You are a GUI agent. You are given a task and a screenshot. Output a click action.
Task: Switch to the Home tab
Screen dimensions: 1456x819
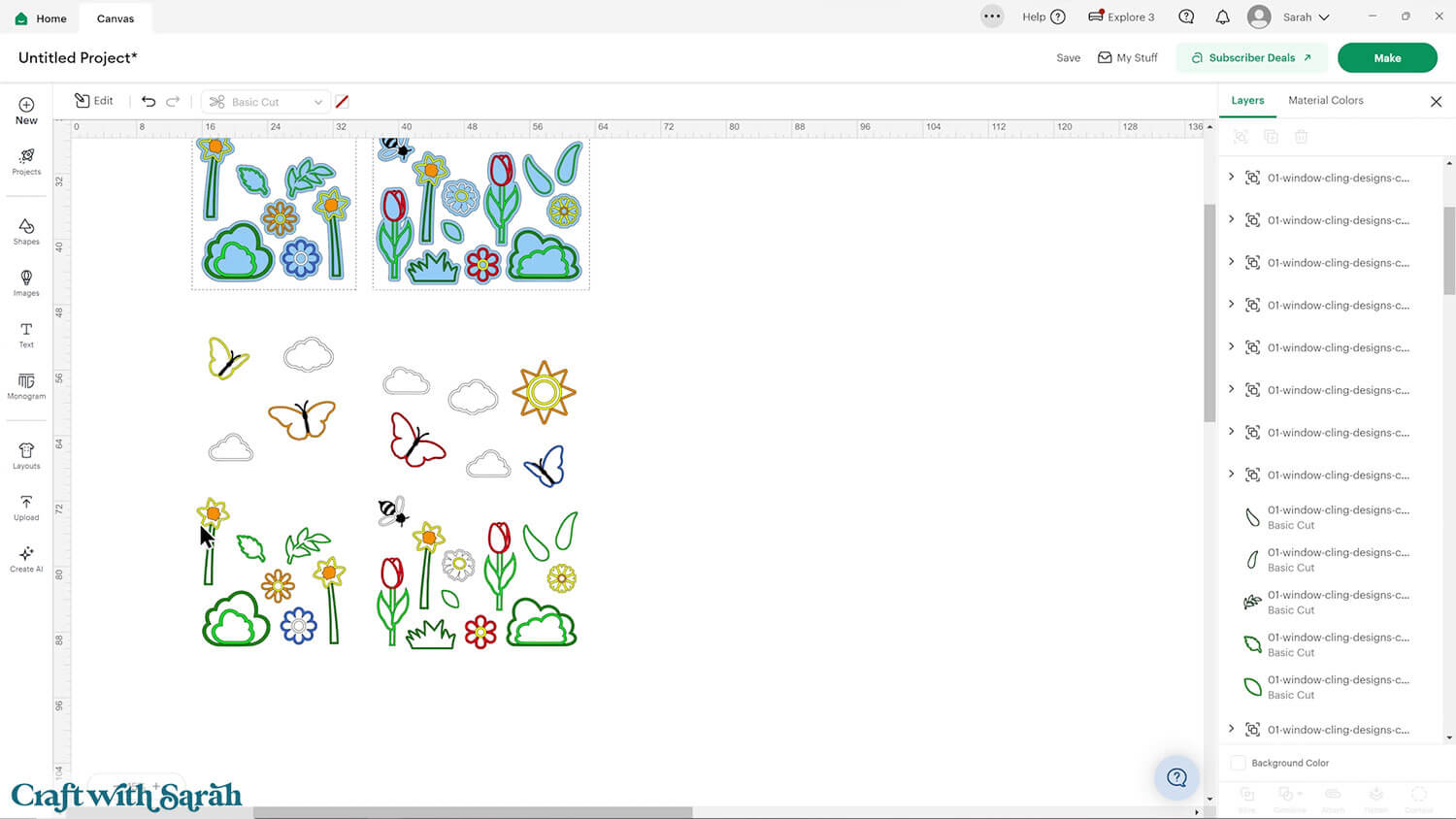click(41, 18)
